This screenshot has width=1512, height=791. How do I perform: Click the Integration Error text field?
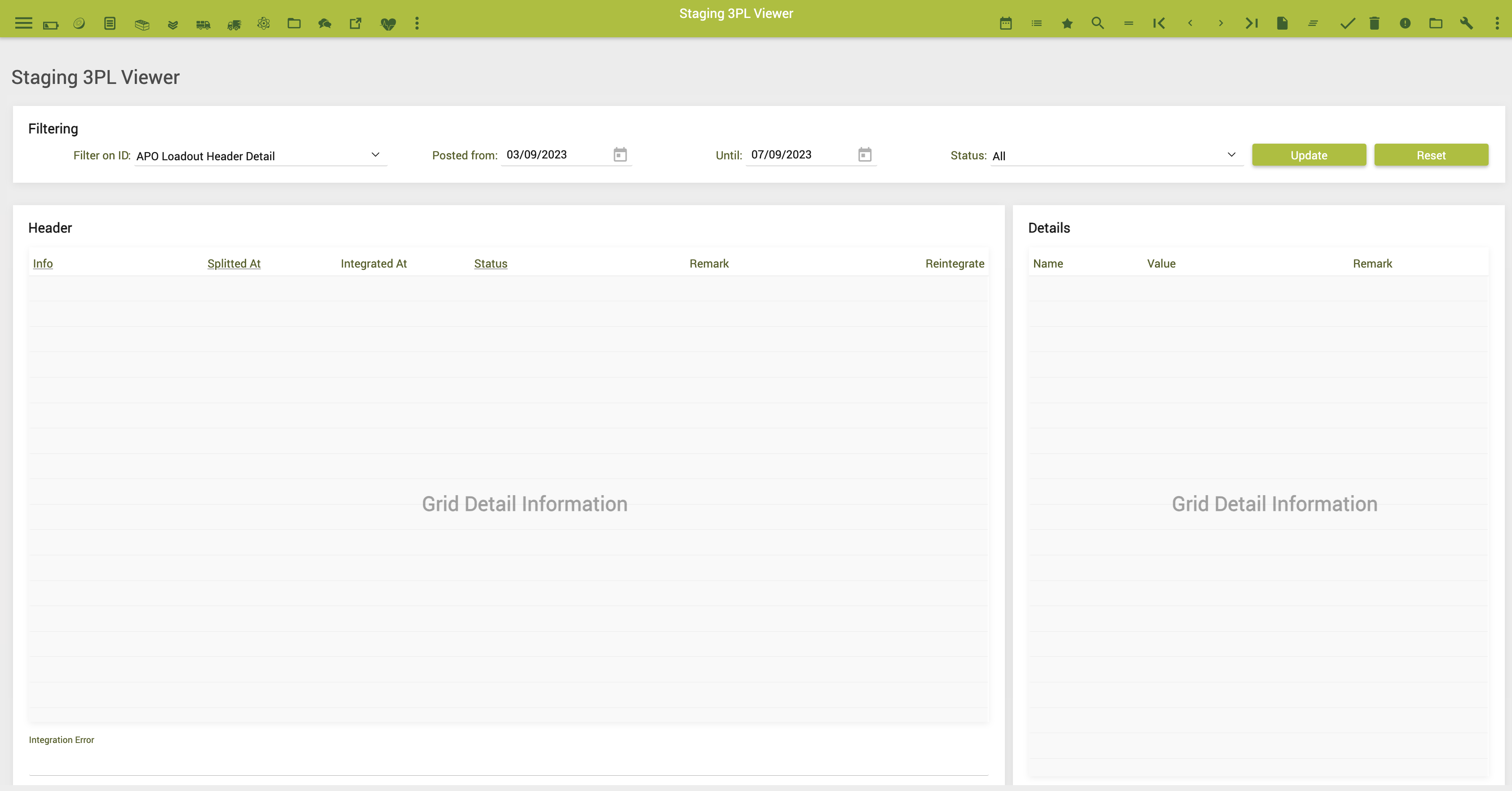[x=508, y=762]
